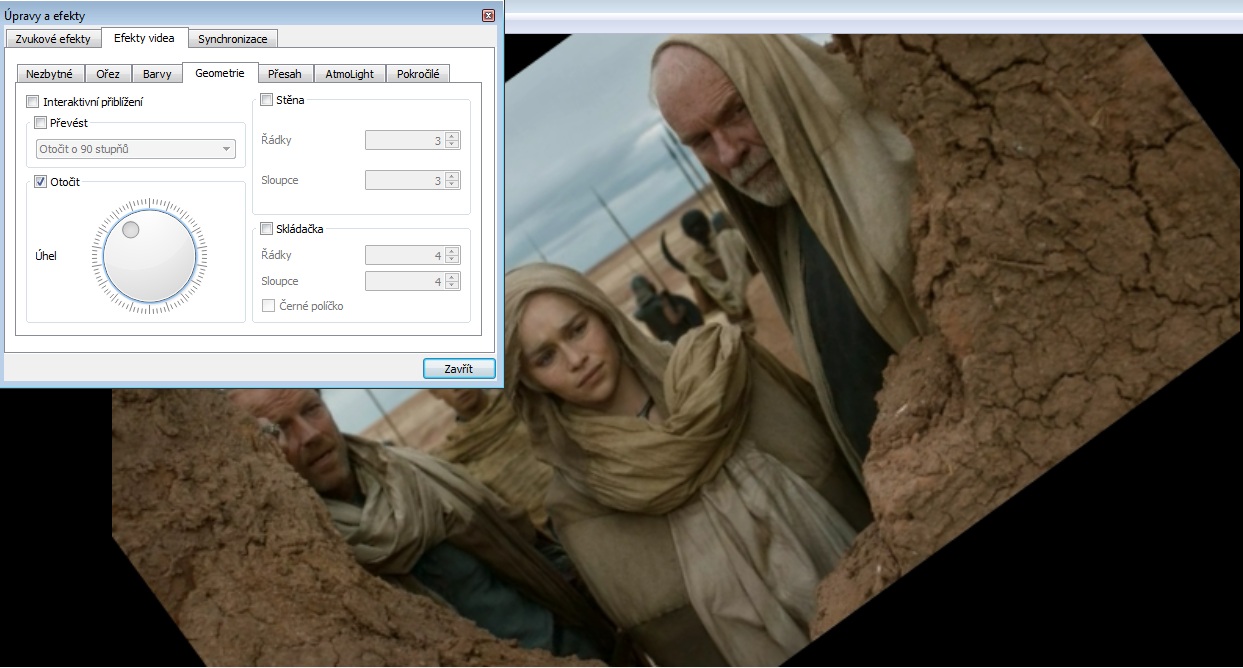Increase Stěna Řádky value with up arrow
The height and width of the screenshot is (668, 1243).
(x=453, y=136)
